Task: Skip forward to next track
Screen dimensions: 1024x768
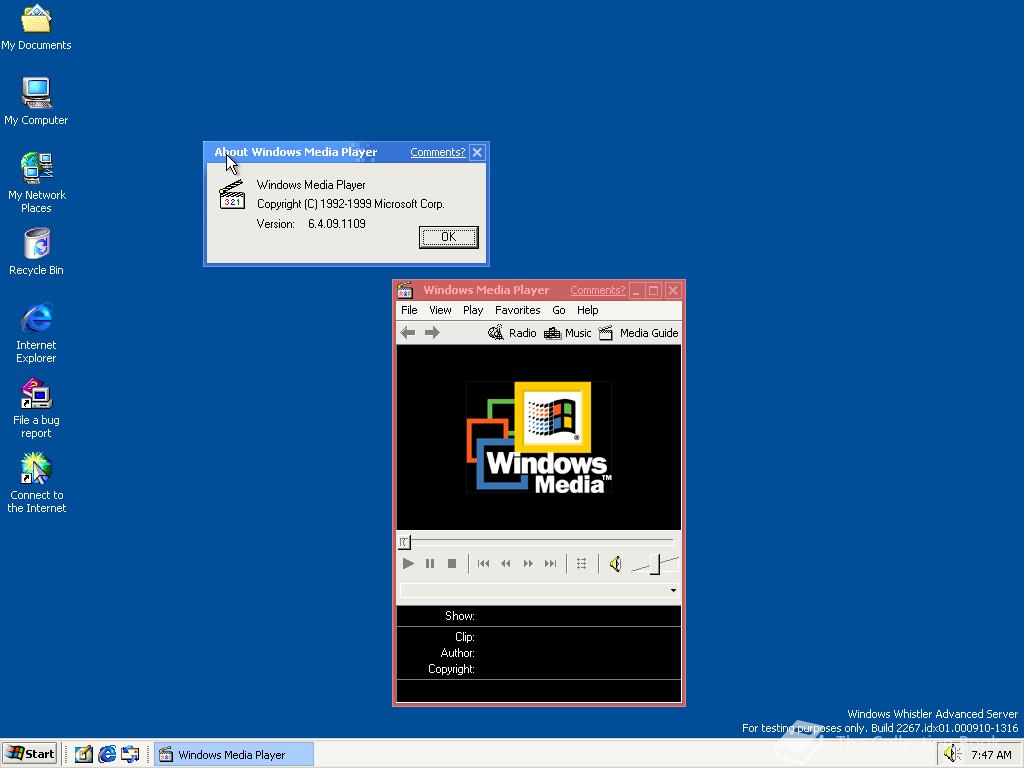Action: pos(551,564)
